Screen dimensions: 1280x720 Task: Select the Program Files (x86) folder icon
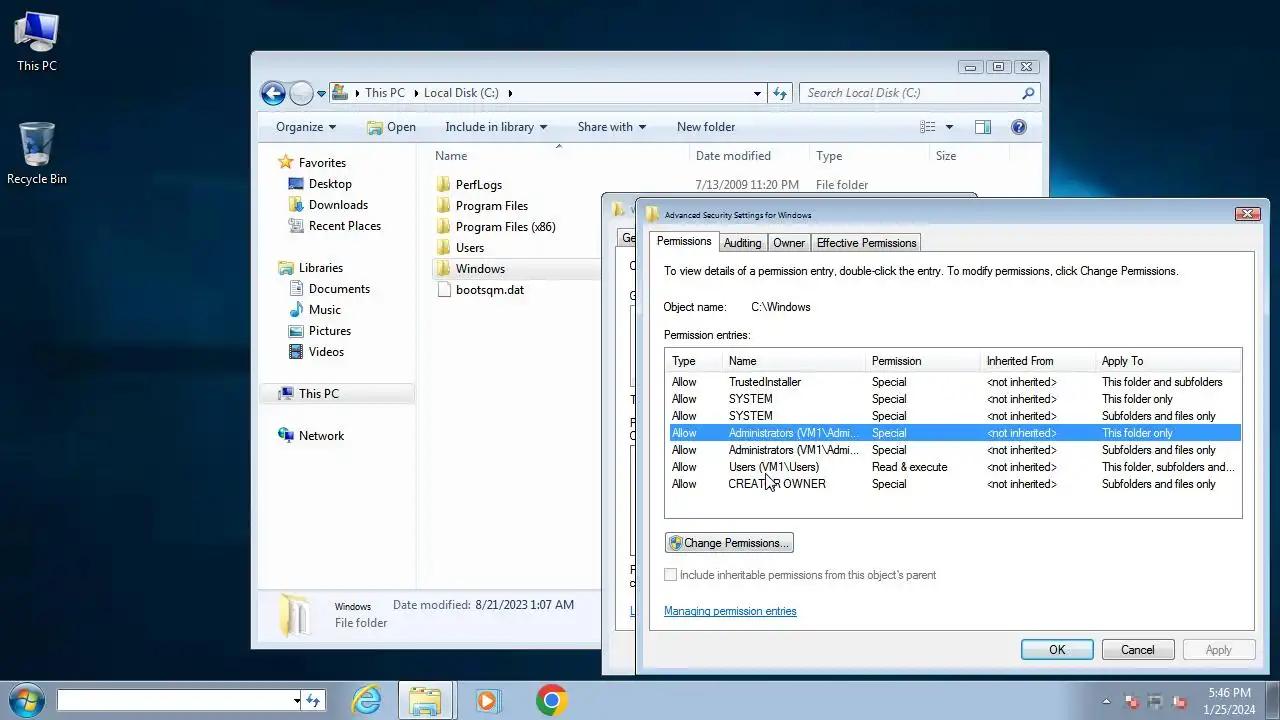click(x=444, y=227)
